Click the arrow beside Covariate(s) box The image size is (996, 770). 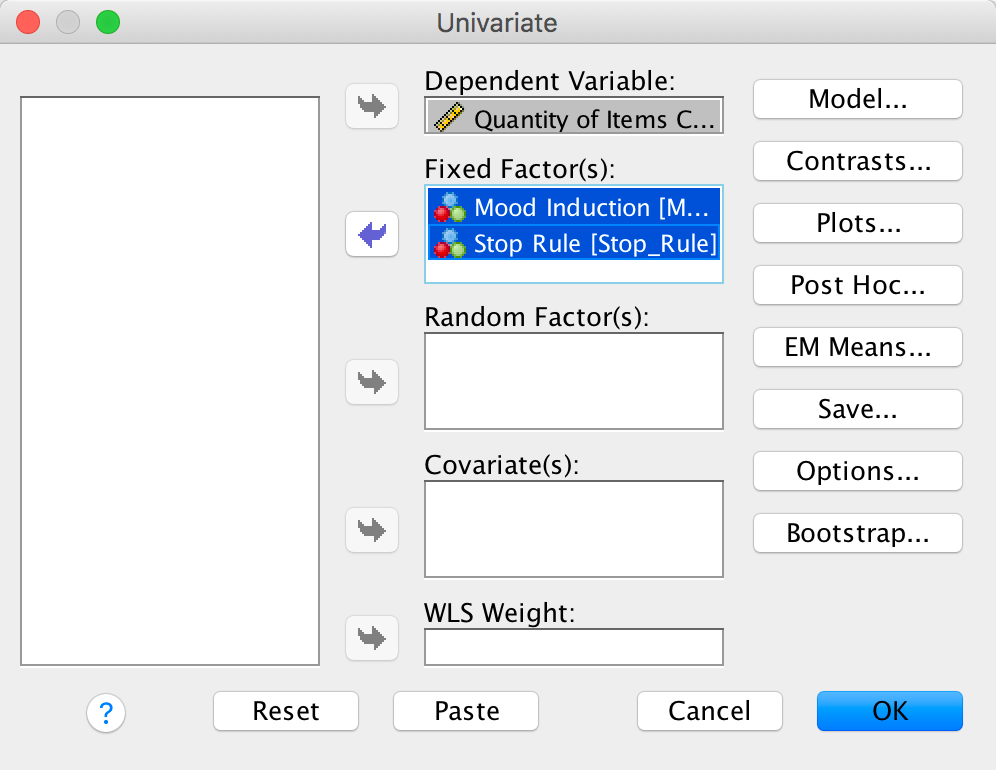point(372,529)
